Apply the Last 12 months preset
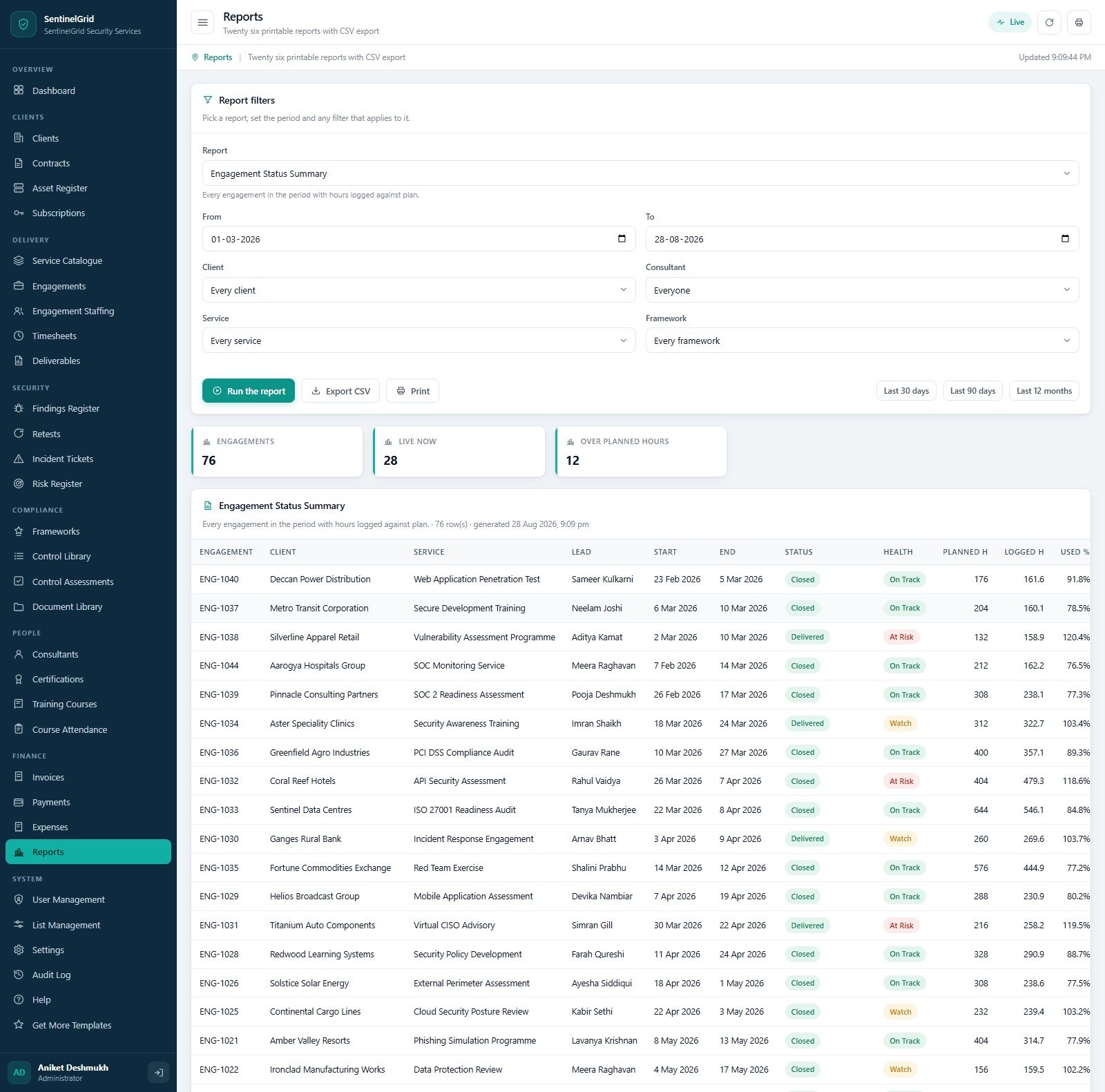Viewport: 1105px width, 1092px height. click(1044, 391)
